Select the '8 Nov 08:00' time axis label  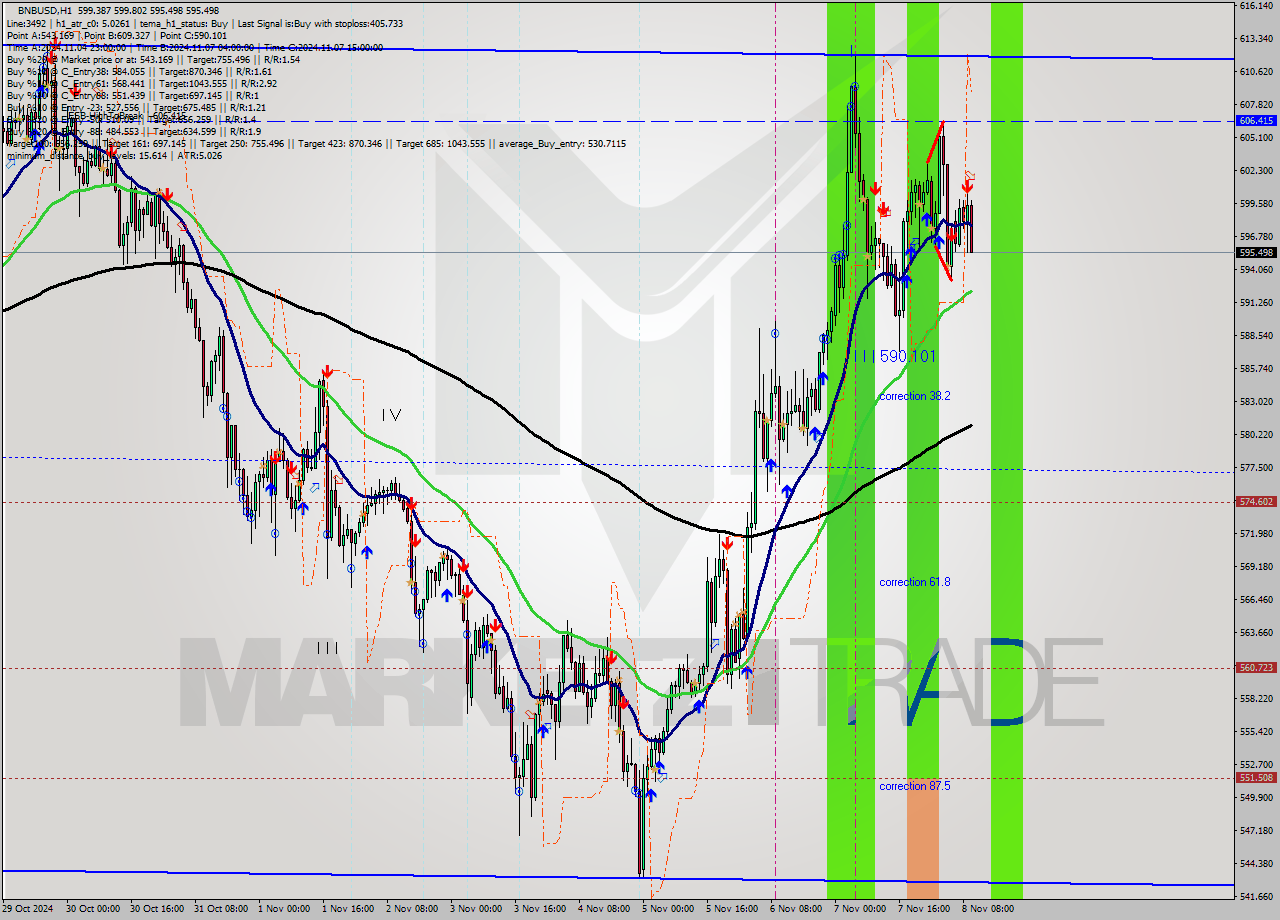click(988, 909)
